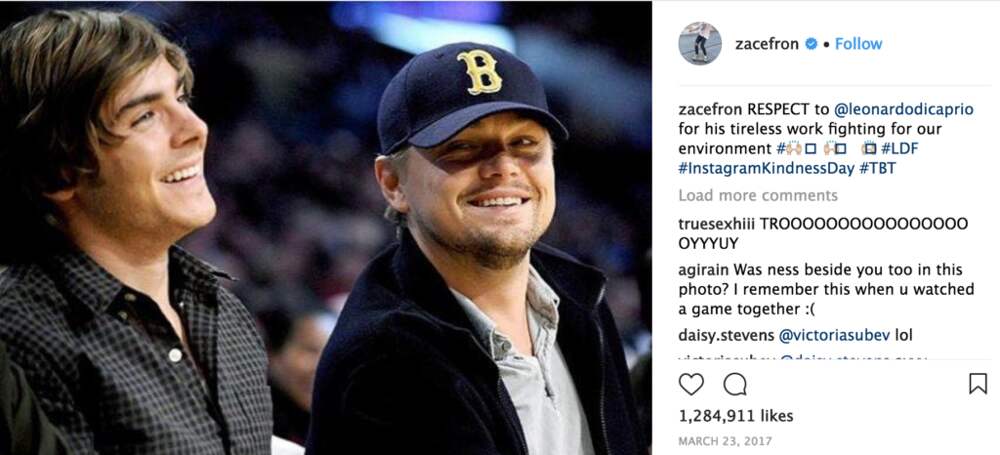
Task: Click zacefron username in the caption
Action: point(710,108)
